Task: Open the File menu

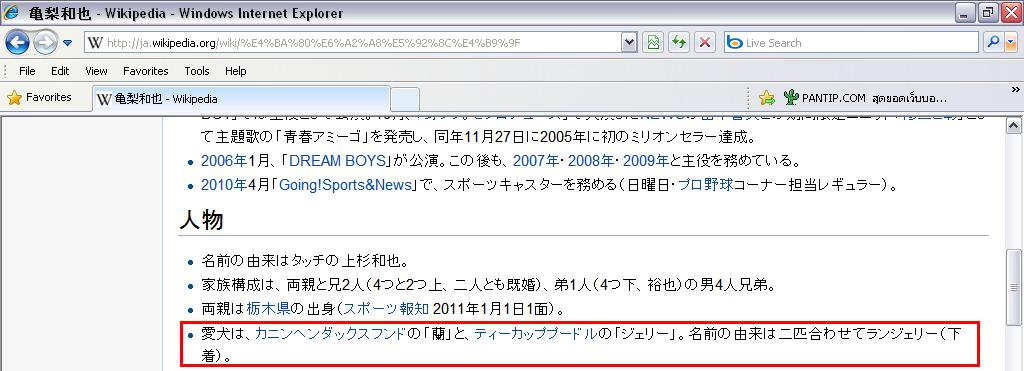Action: [27, 71]
